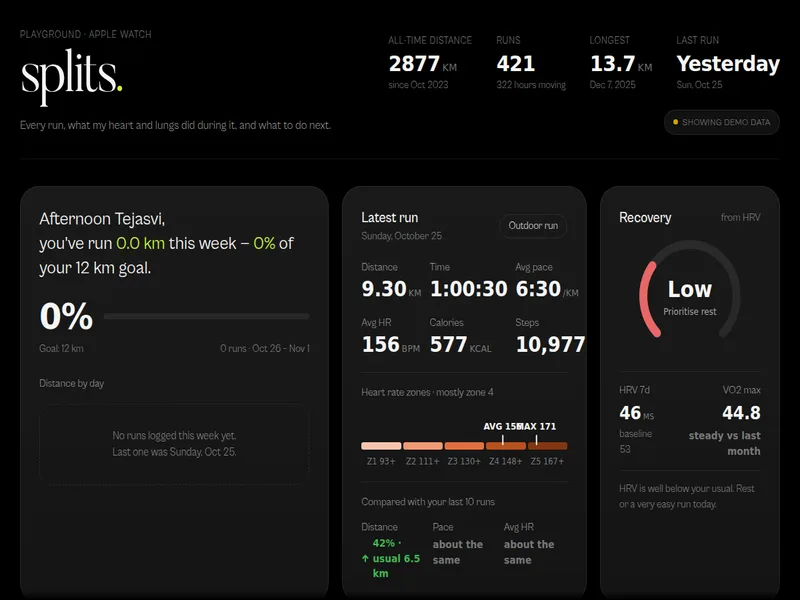This screenshot has width=800, height=600.
Task: Click 'Heart rate zones · mostly zone 4' label
Action: [x=428, y=392]
